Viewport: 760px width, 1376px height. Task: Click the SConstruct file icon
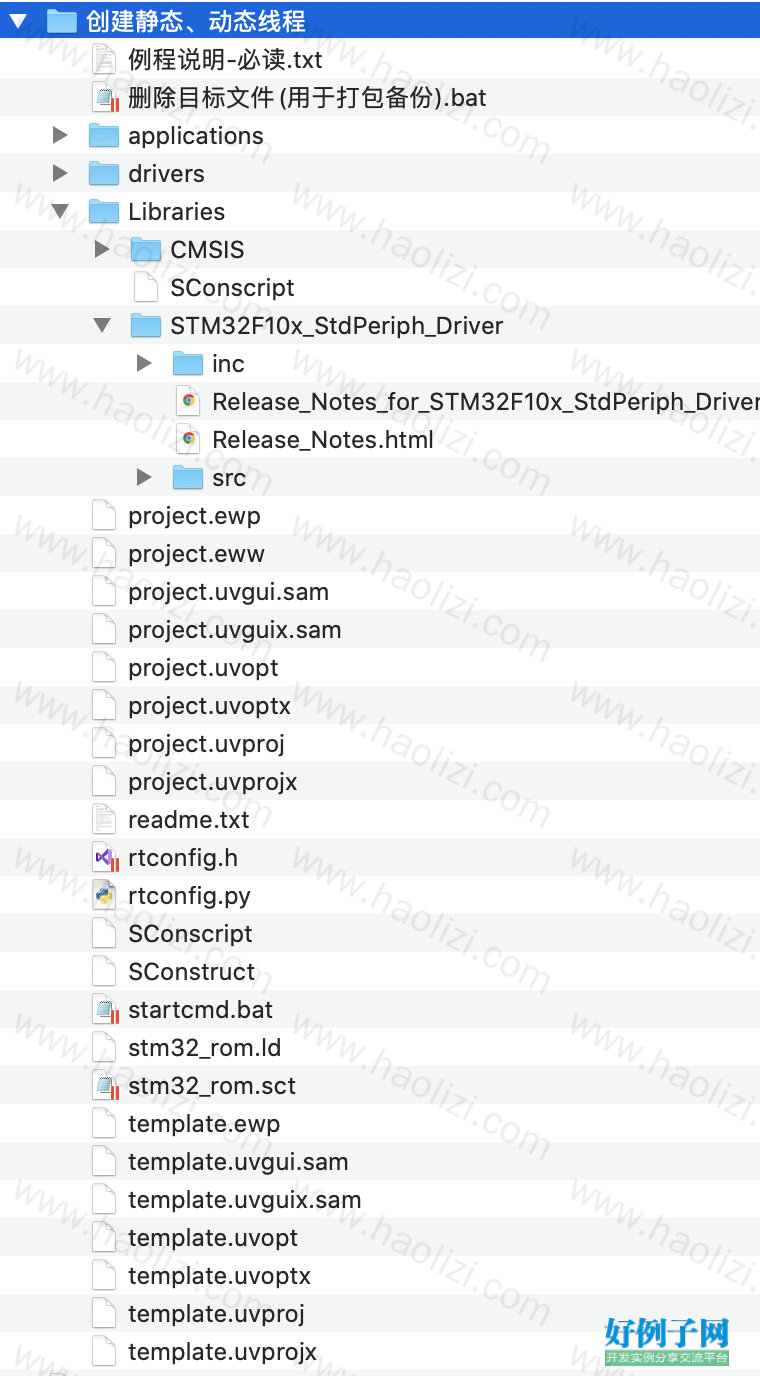(104, 971)
